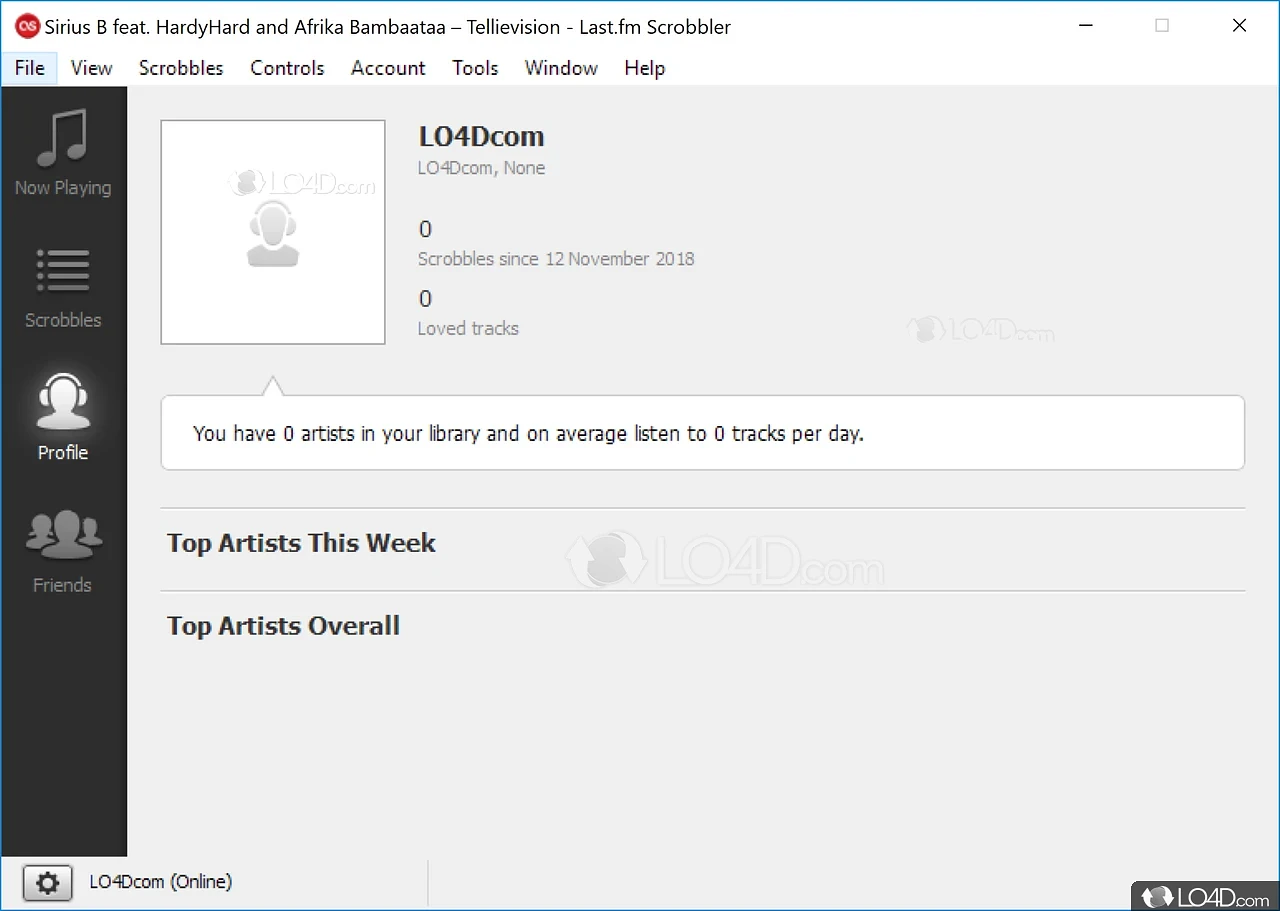Click the 'Top Artists This Week' heading
This screenshot has width=1280, height=911.
pos(301,543)
